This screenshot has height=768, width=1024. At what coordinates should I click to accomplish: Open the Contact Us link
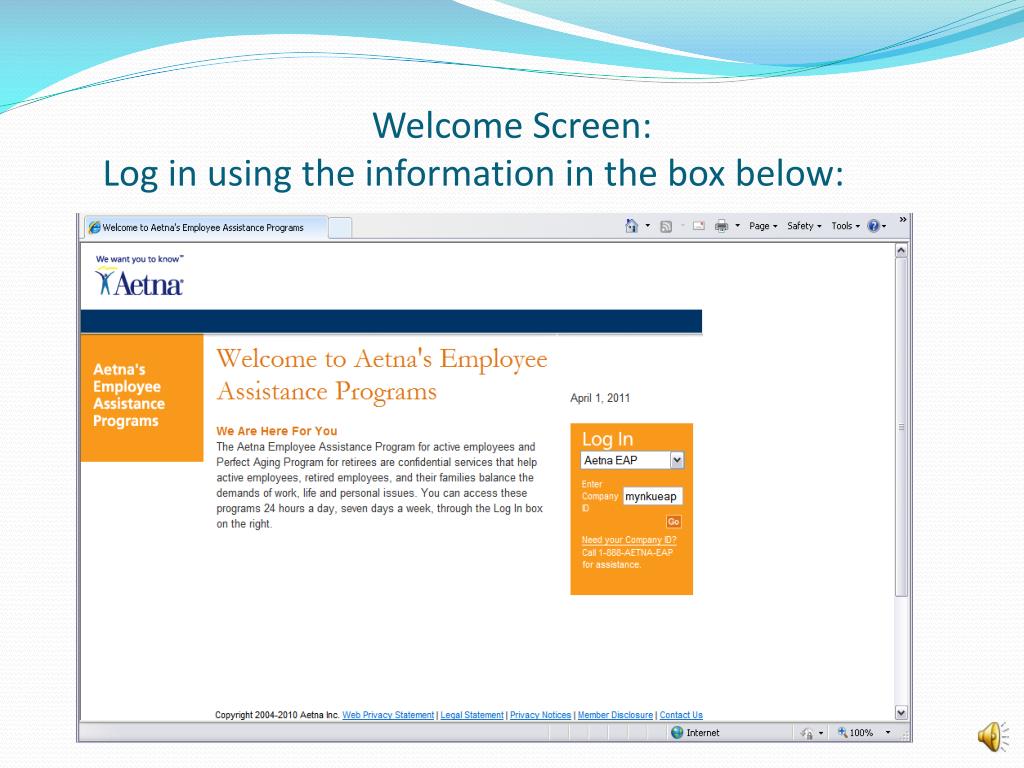coord(681,715)
